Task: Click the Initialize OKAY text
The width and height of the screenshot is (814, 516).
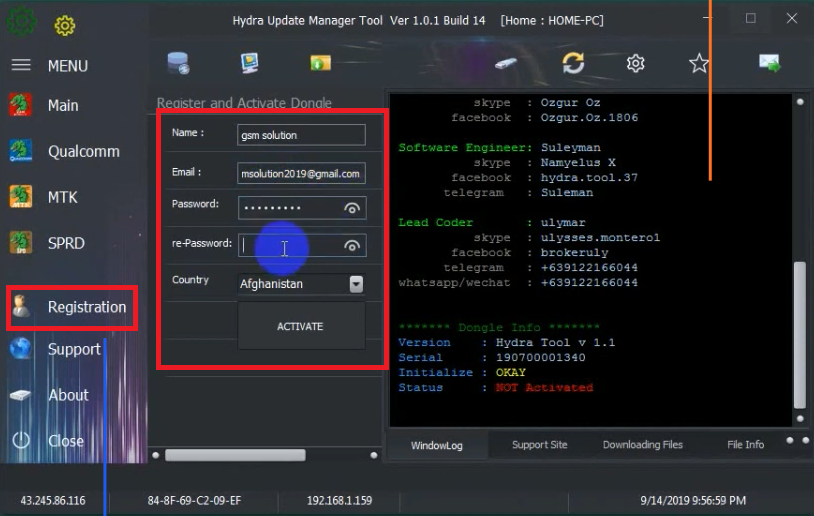Action: click(511, 372)
